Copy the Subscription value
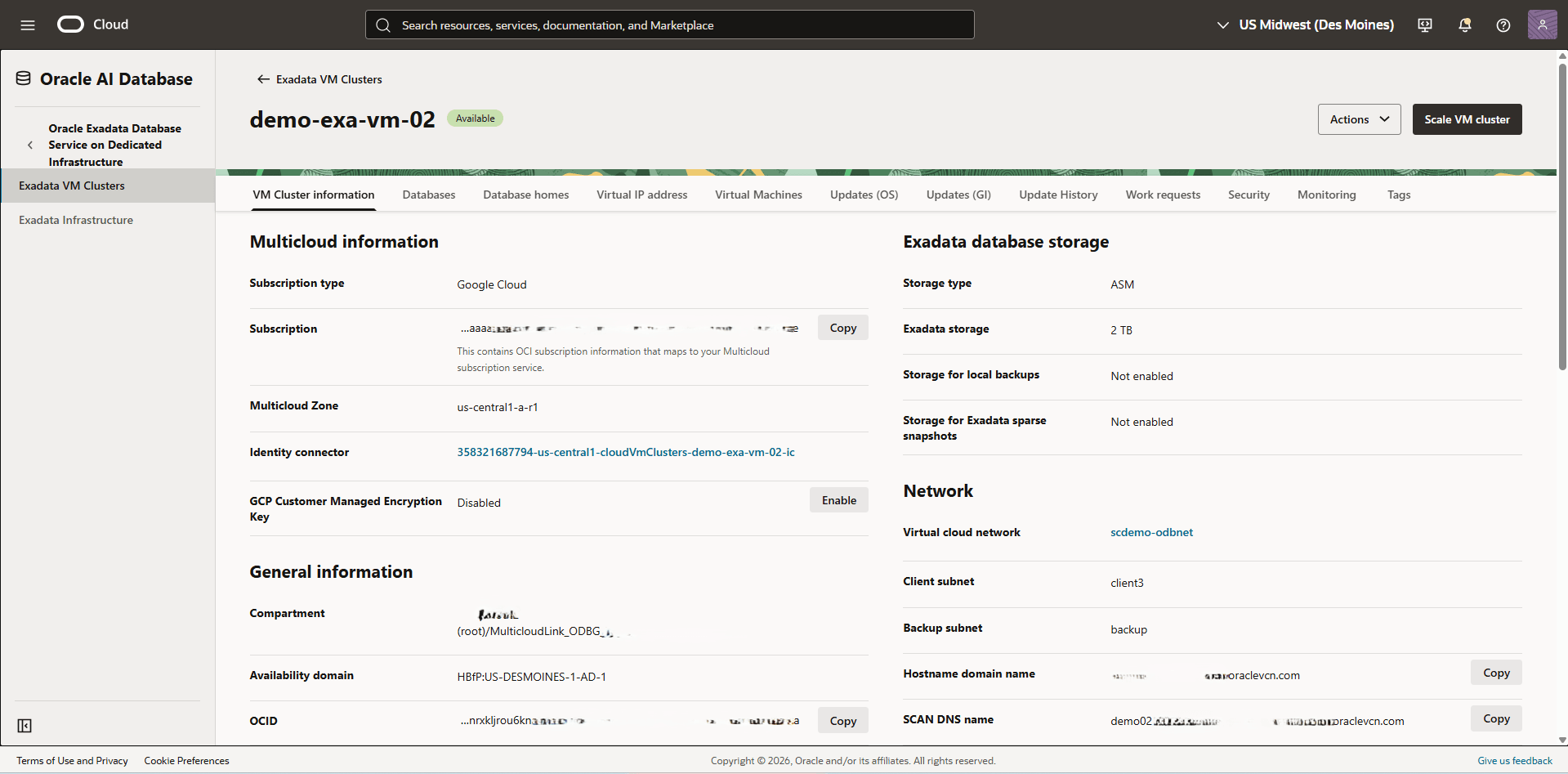1568x774 pixels. [842, 327]
